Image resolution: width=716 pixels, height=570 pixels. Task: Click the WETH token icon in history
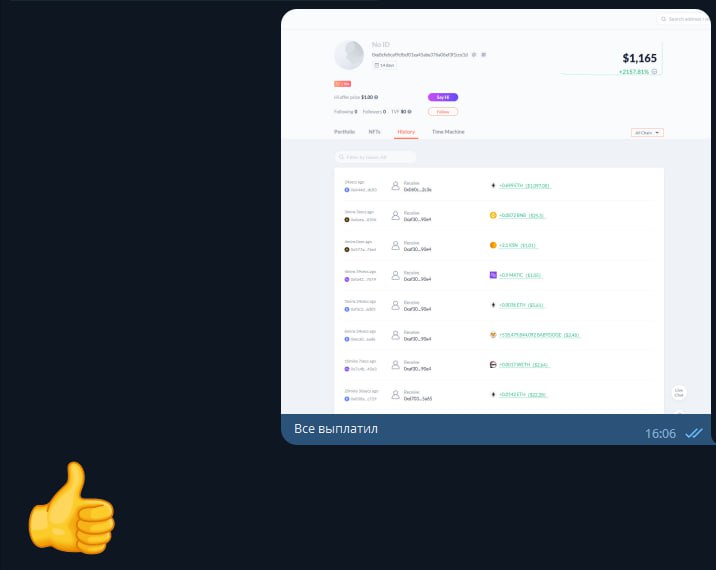click(x=492, y=365)
